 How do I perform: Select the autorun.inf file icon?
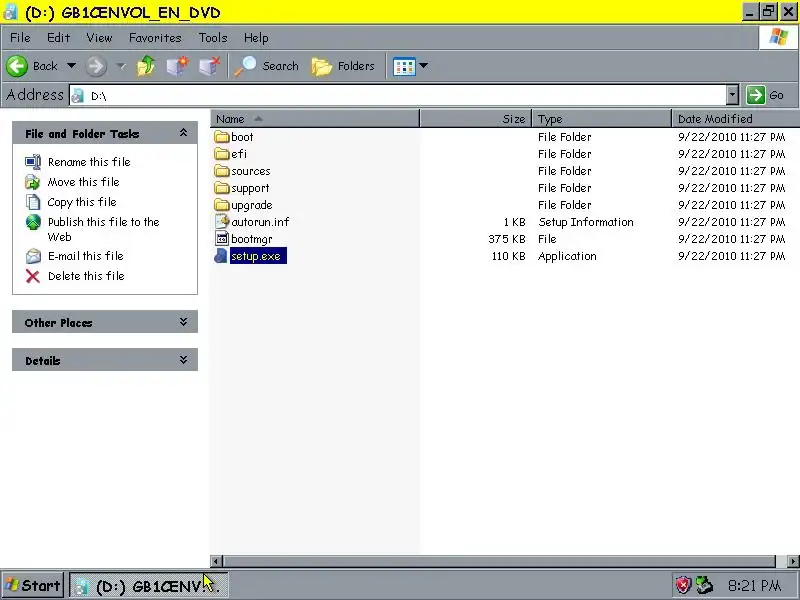click(222, 221)
